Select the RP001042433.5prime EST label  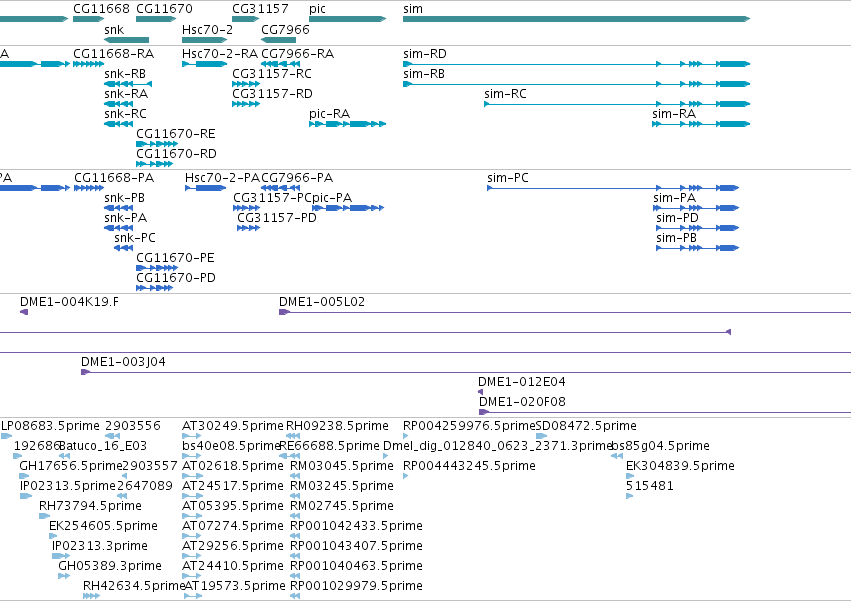[x=357, y=527]
